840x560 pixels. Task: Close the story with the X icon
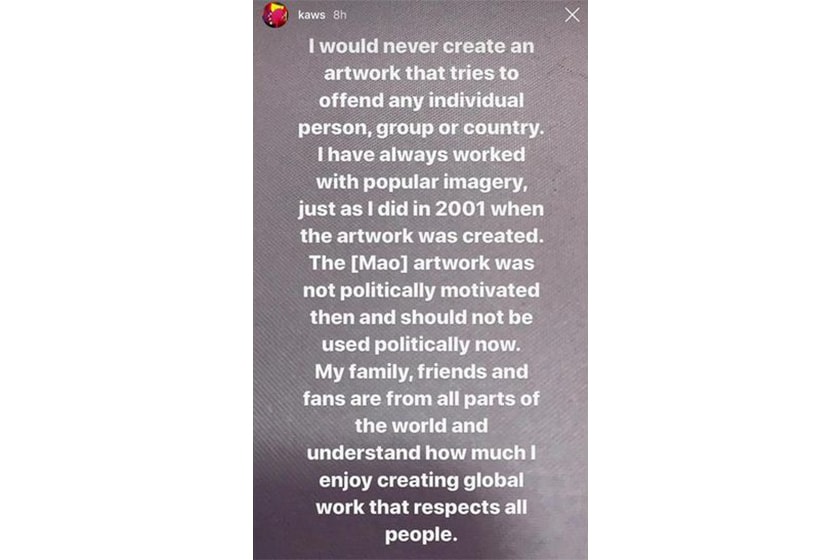[571, 15]
